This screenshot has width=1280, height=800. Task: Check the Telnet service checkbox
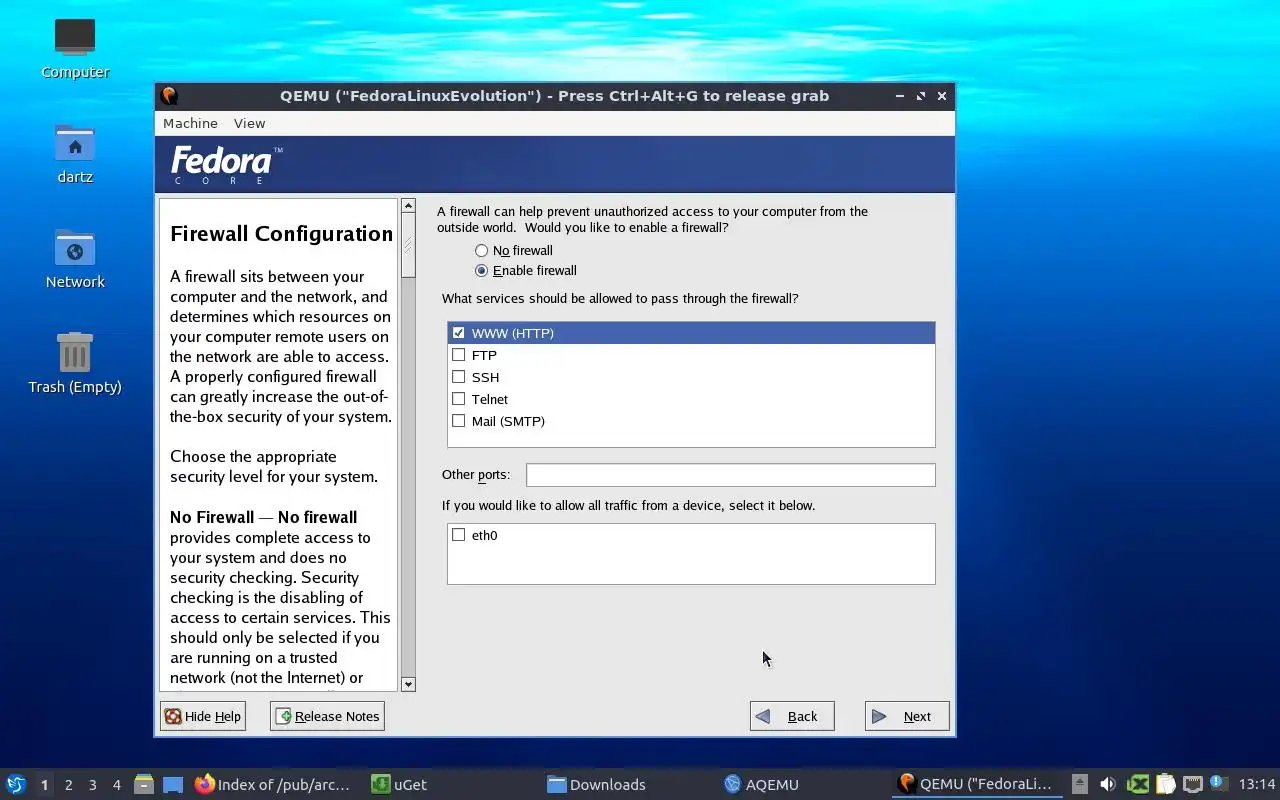459,399
